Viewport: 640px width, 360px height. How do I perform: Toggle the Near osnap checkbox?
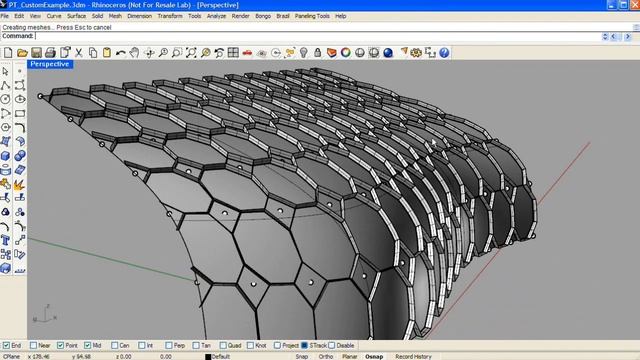pos(33,345)
